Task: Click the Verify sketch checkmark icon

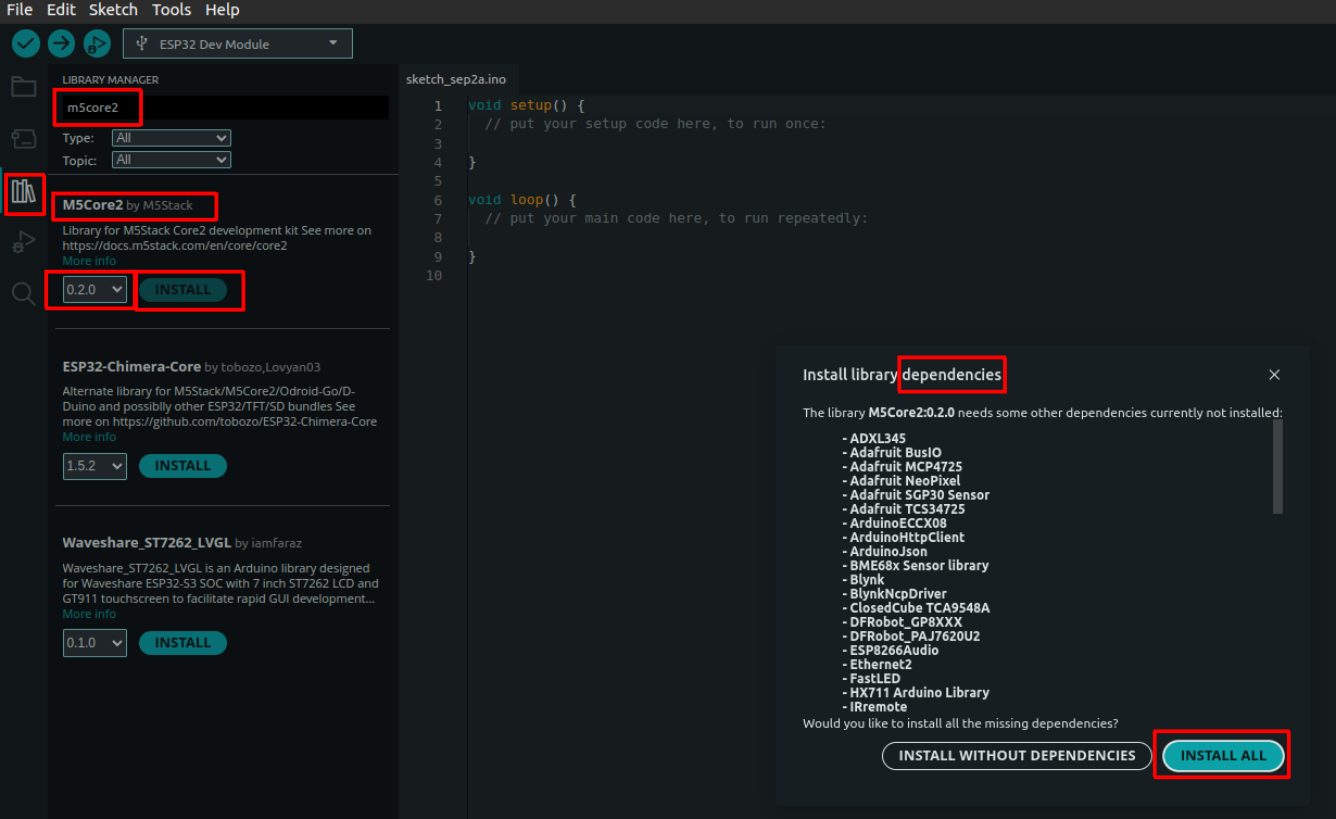Action: tap(26, 44)
